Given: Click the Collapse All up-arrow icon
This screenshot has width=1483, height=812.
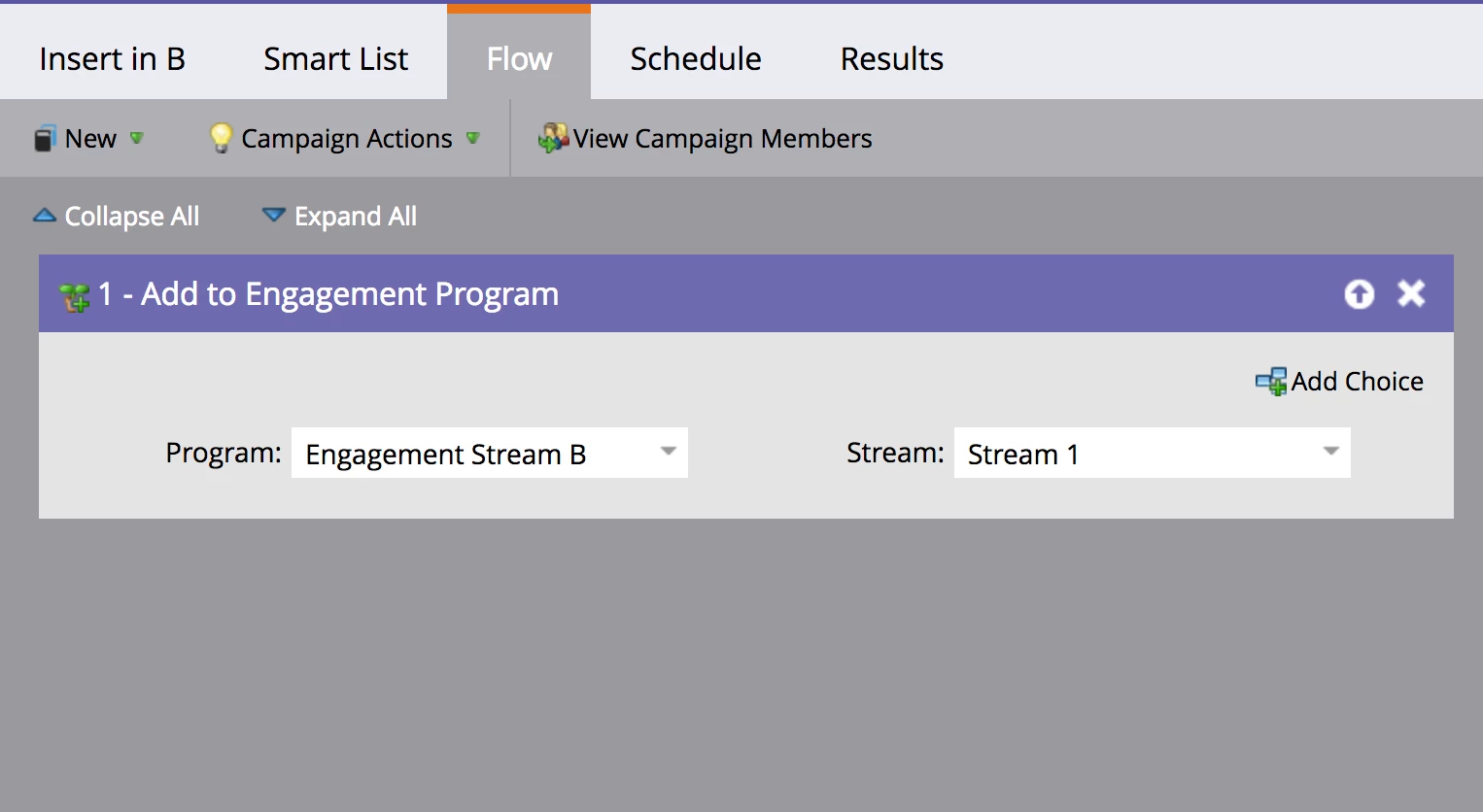Looking at the screenshot, I should point(45,216).
